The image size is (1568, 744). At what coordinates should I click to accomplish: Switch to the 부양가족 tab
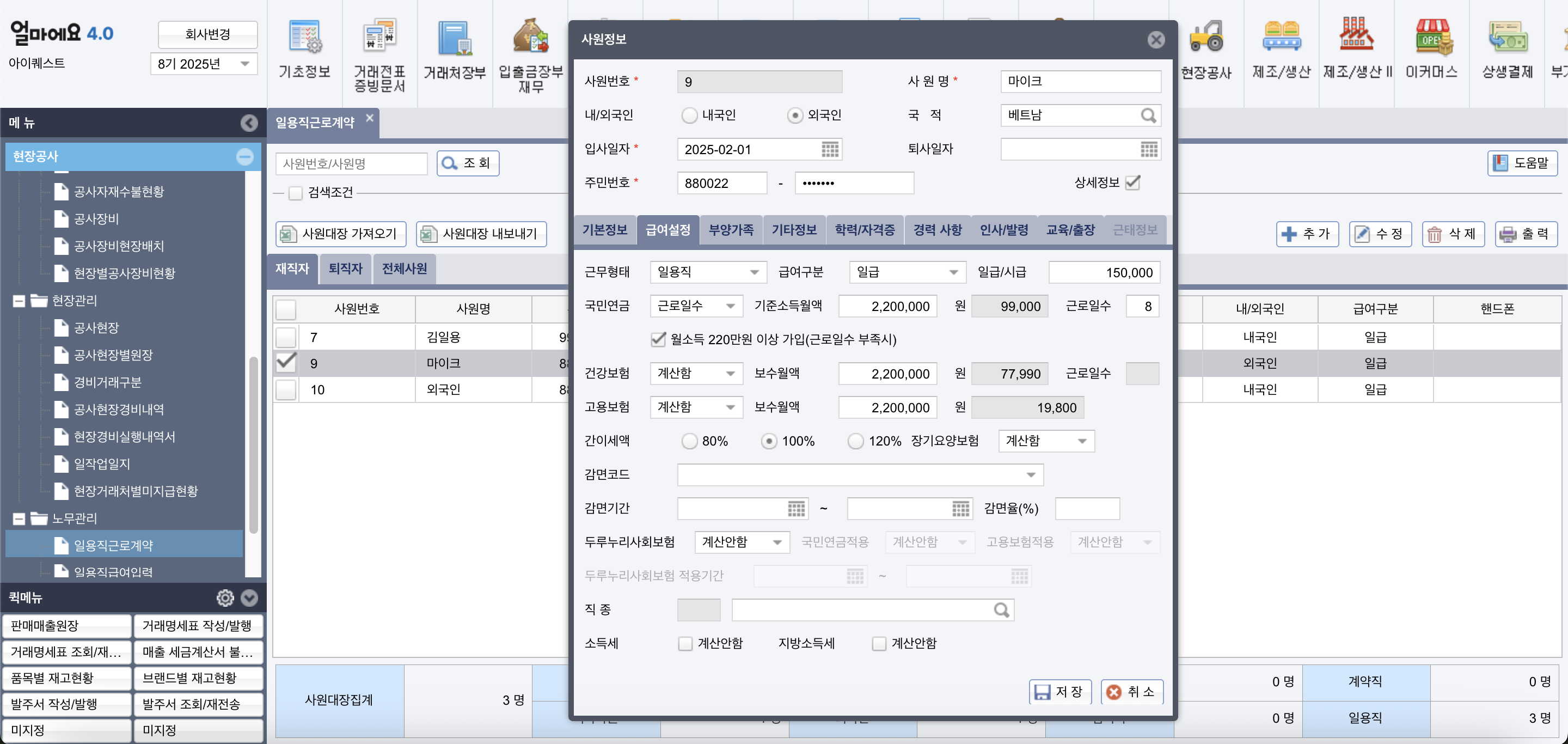731,229
